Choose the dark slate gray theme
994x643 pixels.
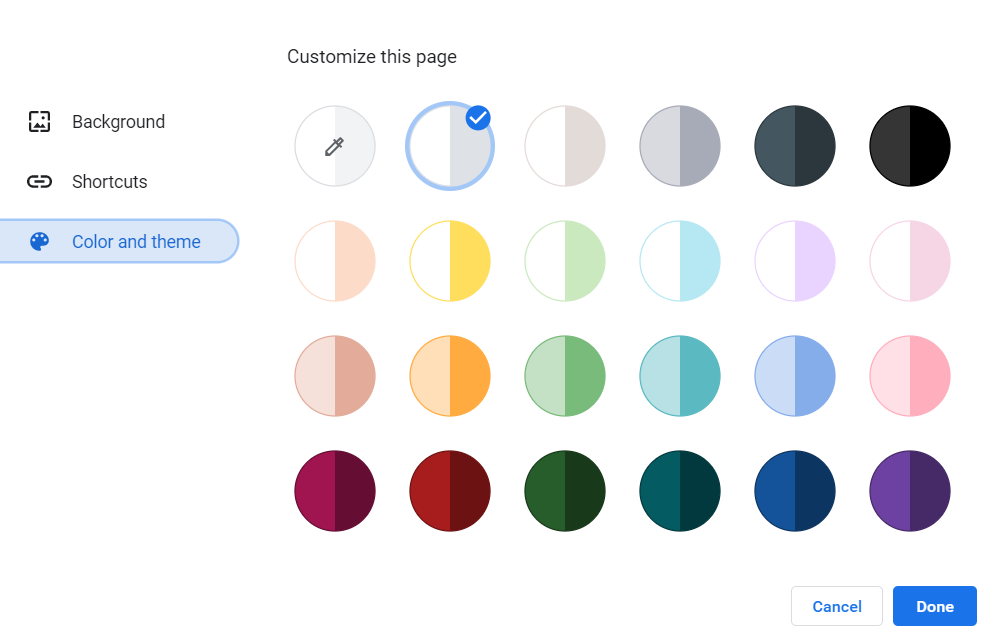(794, 146)
